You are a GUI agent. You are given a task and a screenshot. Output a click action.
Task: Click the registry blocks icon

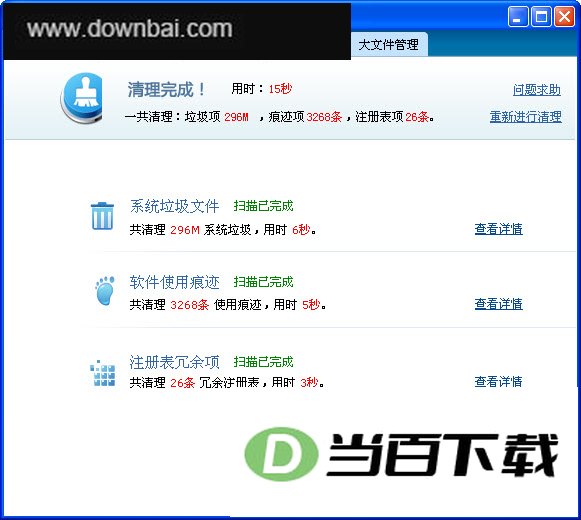pyautogui.click(x=103, y=373)
